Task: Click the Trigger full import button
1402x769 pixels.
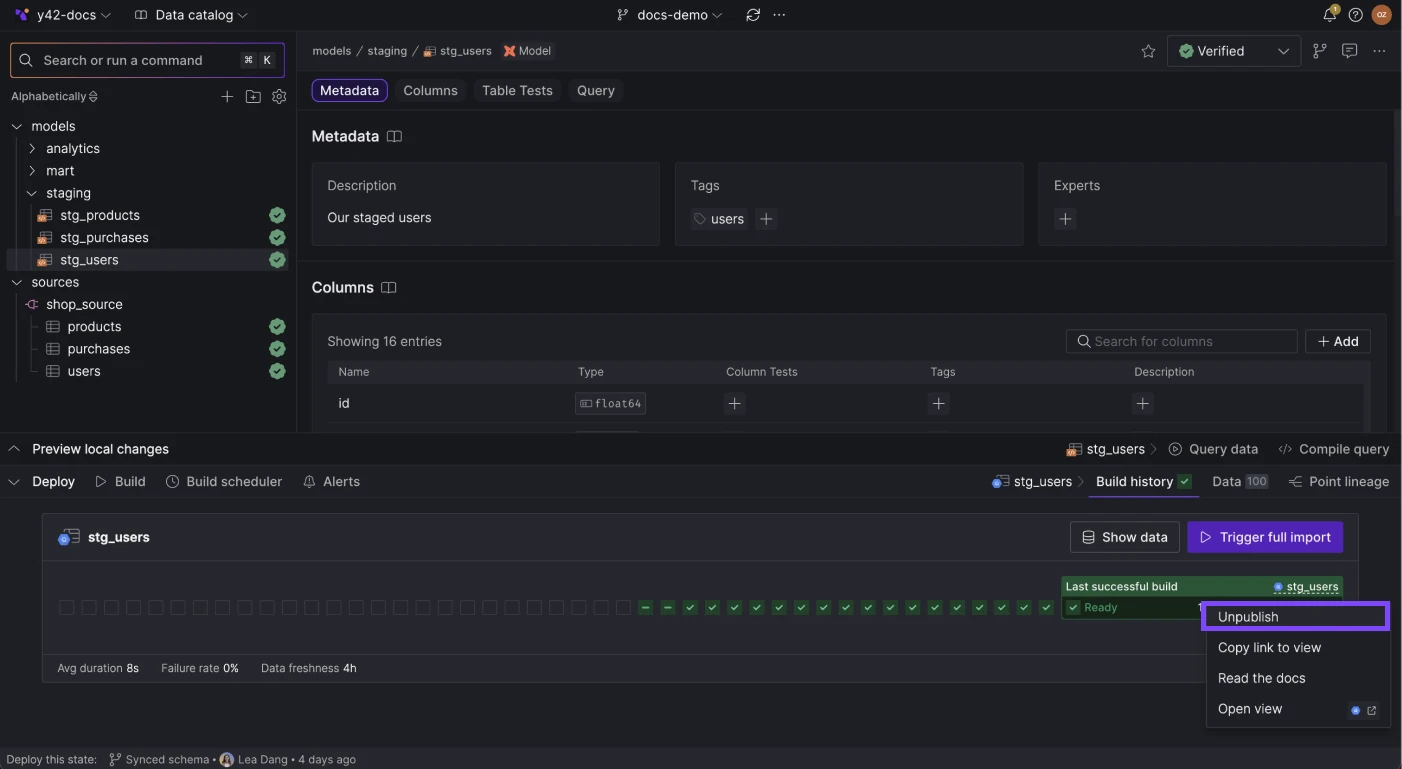Action: (x=1265, y=537)
